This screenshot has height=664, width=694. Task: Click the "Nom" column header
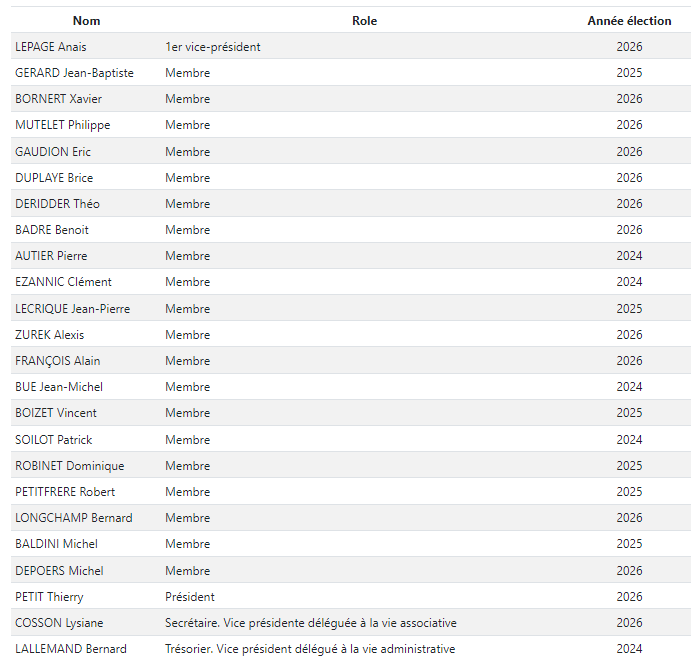(x=86, y=21)
